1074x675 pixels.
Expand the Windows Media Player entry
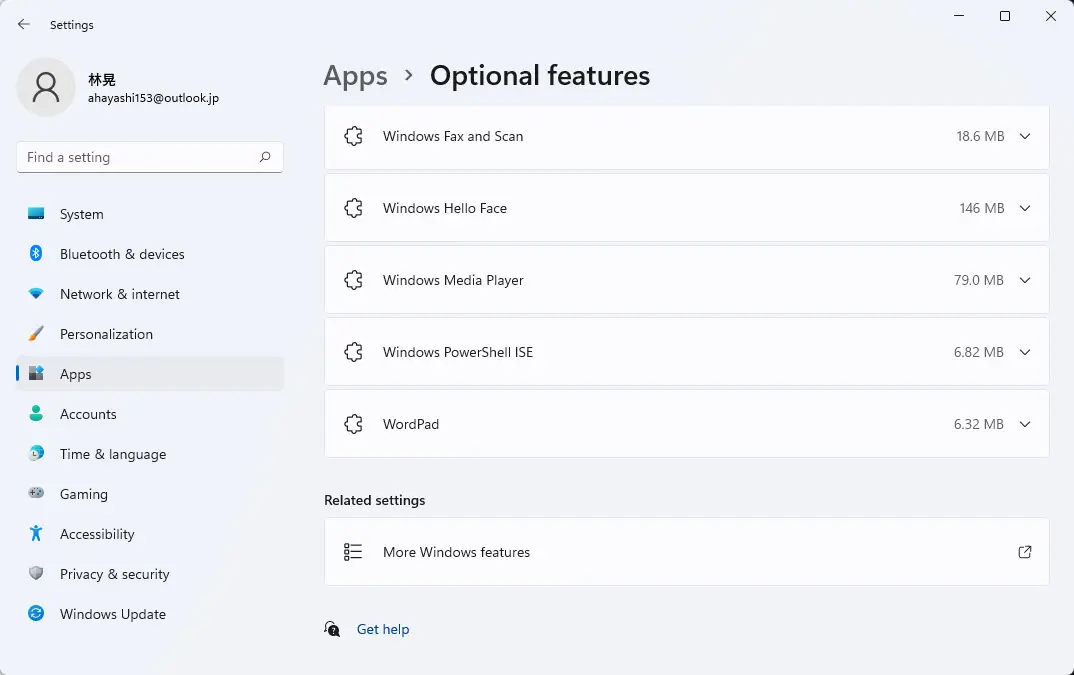tap(1025, 280)
